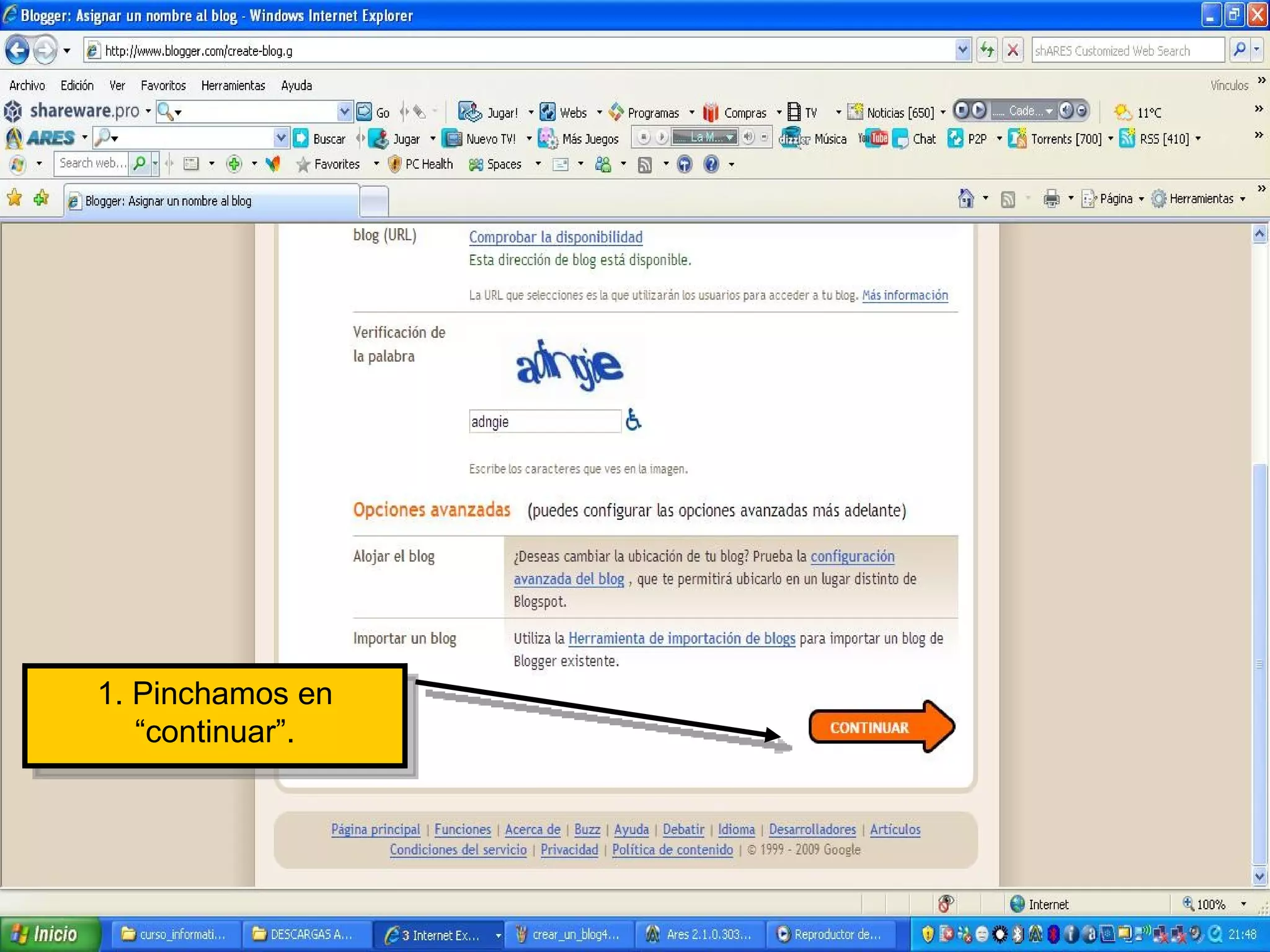Click the search magnifier beside shARES search box
Screen dimensions: 1270x952
(1238, 50)
